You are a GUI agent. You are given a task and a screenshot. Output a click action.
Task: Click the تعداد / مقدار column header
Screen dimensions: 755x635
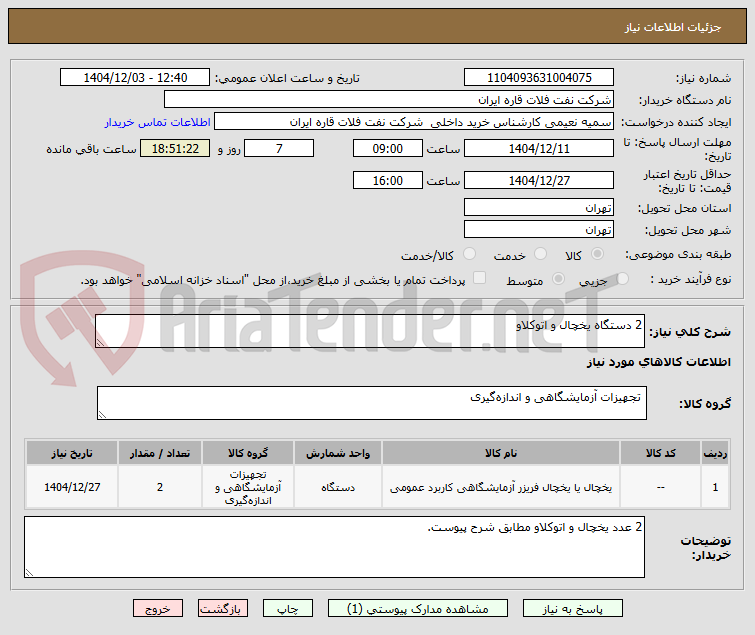(160, 453)
